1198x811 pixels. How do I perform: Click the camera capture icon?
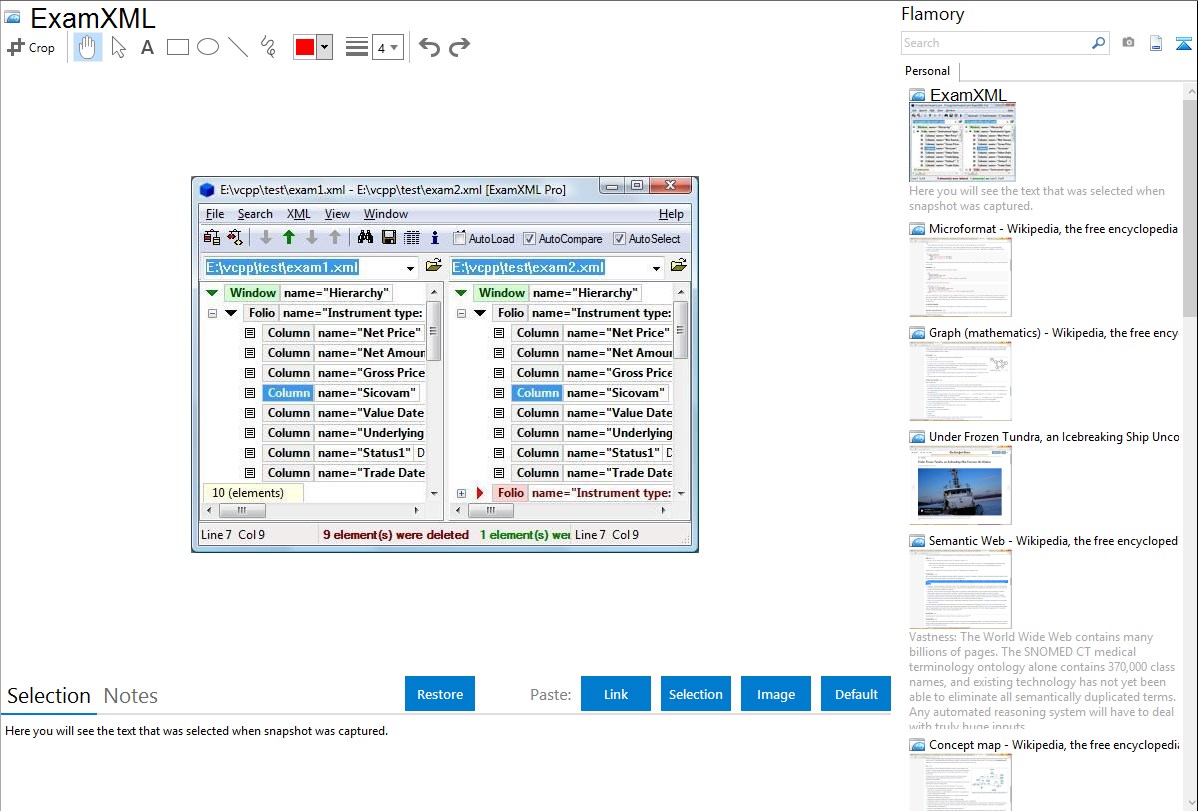1128,43
